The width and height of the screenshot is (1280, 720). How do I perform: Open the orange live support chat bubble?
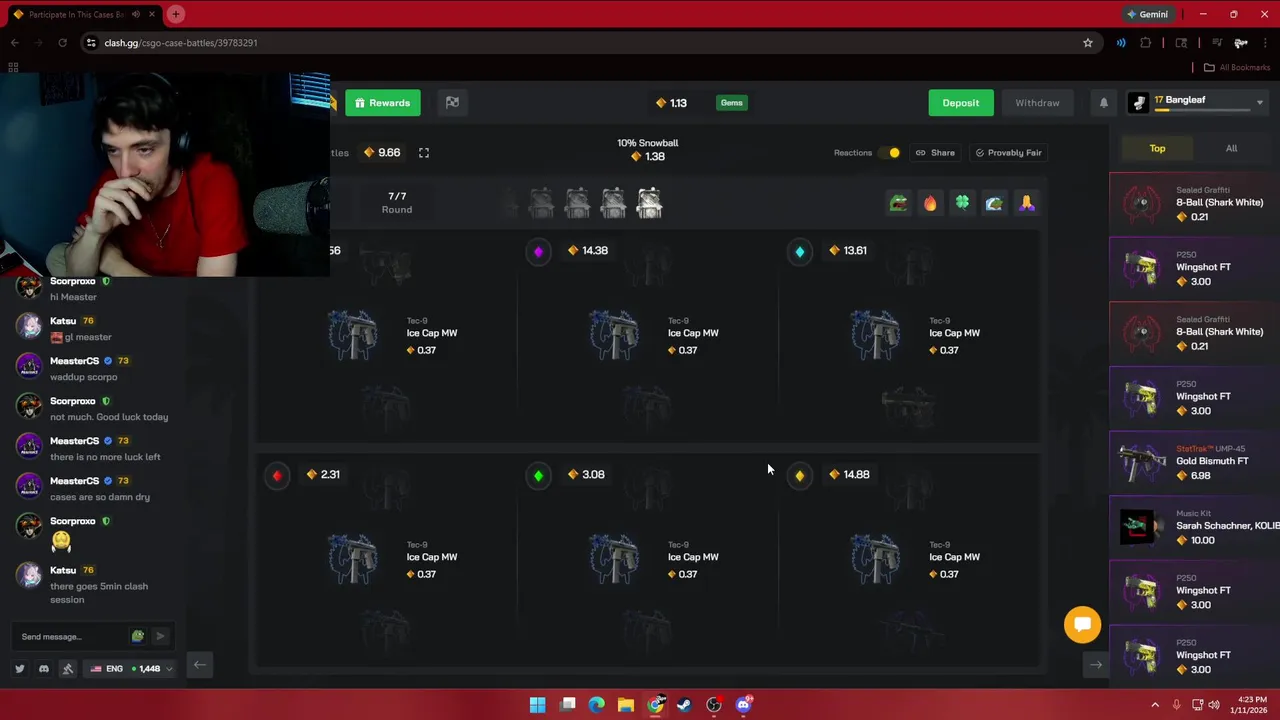click(1082, 625)
